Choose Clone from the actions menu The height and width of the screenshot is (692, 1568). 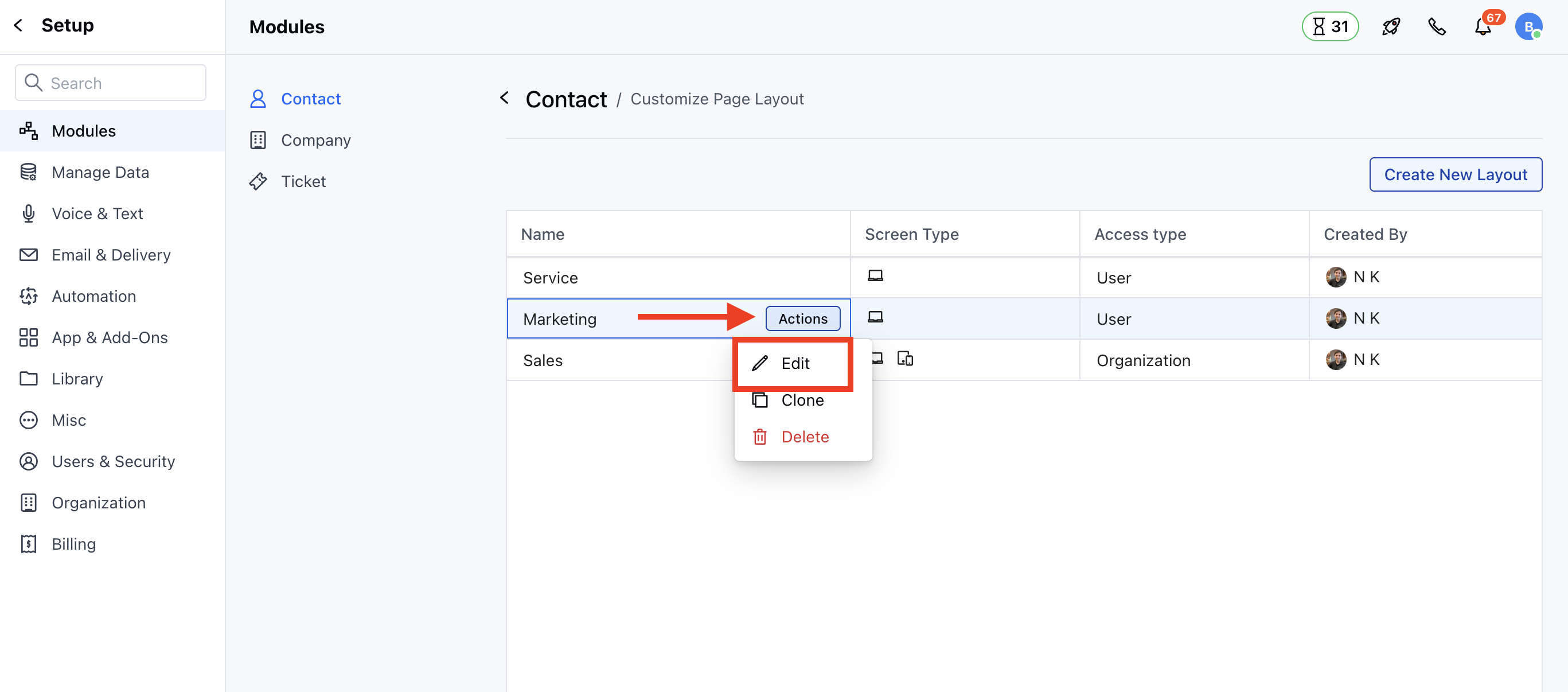[802, 400]
